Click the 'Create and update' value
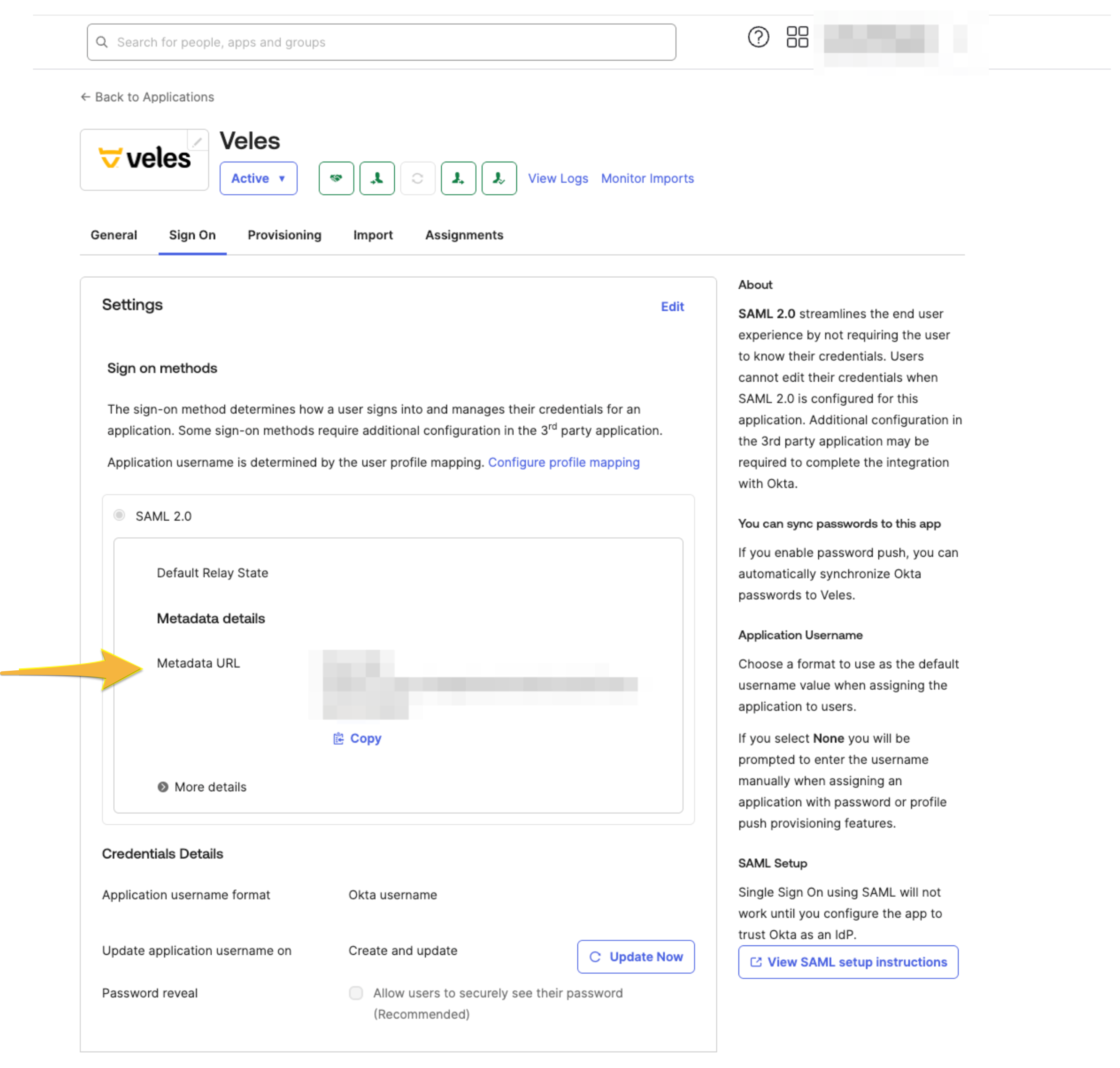 pyautogui.click(x=402, y=951)
